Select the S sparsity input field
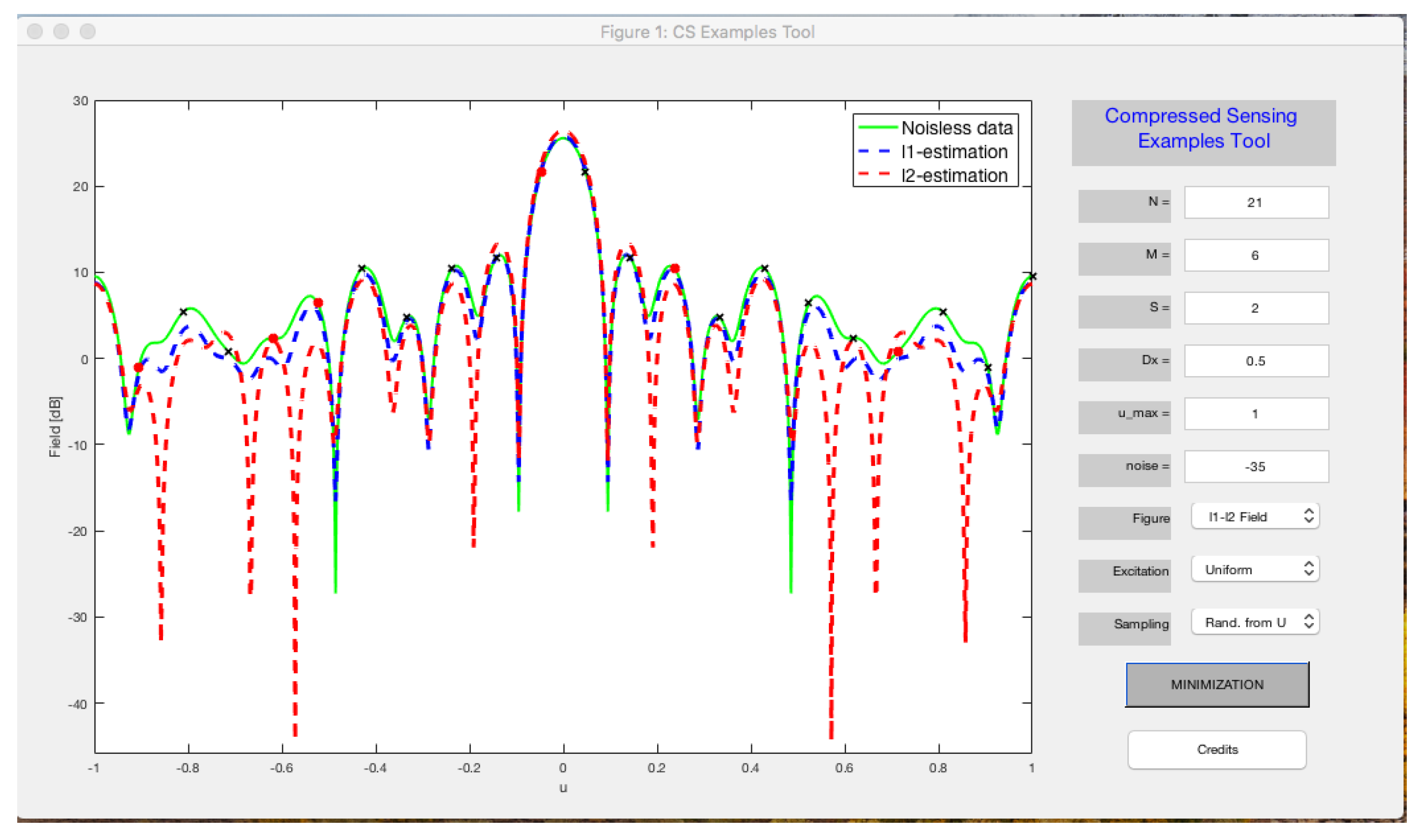1424x840 pixels. 1256,308
